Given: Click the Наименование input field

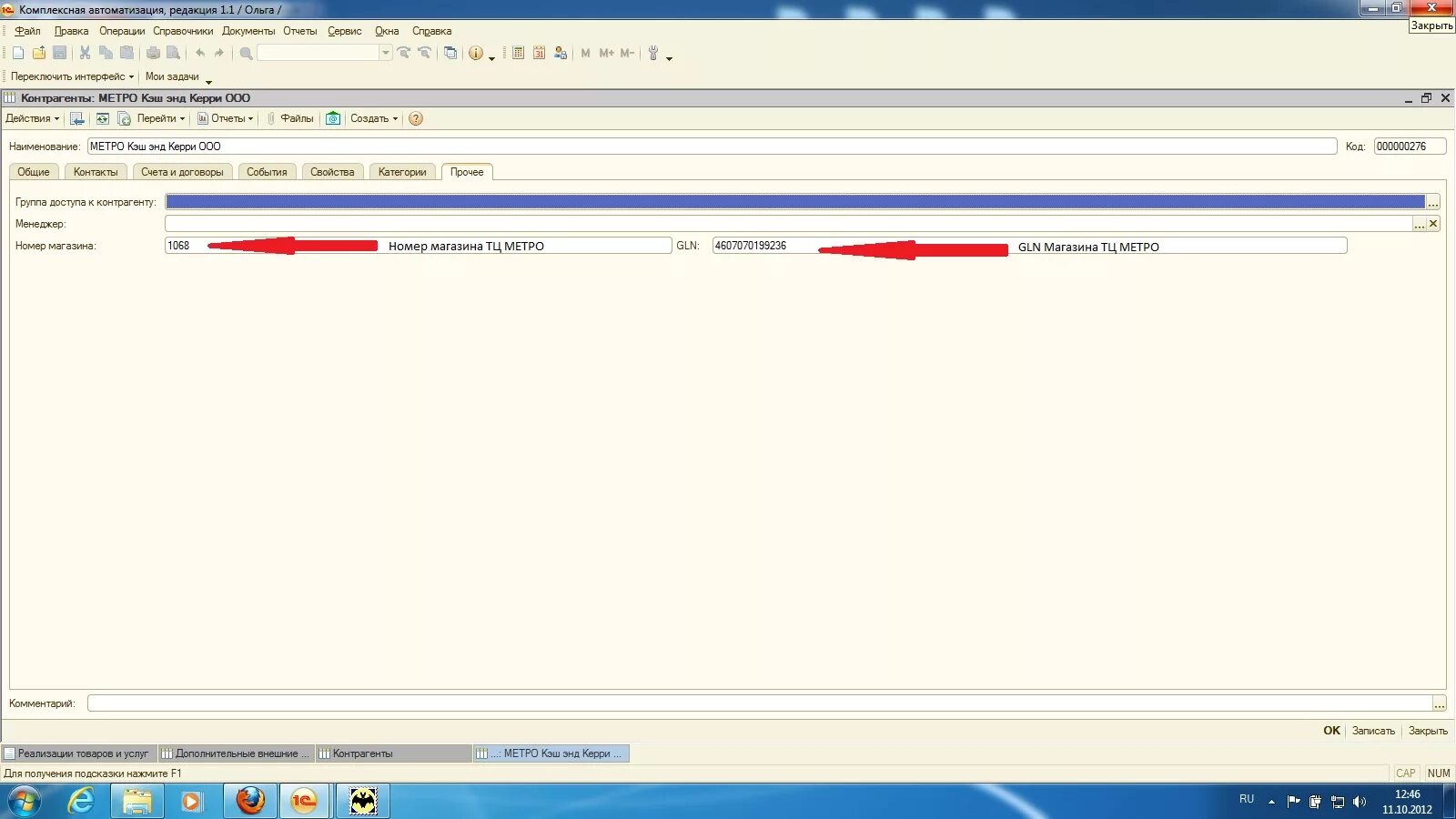Looking at the screenshot, I should (712, 147).
